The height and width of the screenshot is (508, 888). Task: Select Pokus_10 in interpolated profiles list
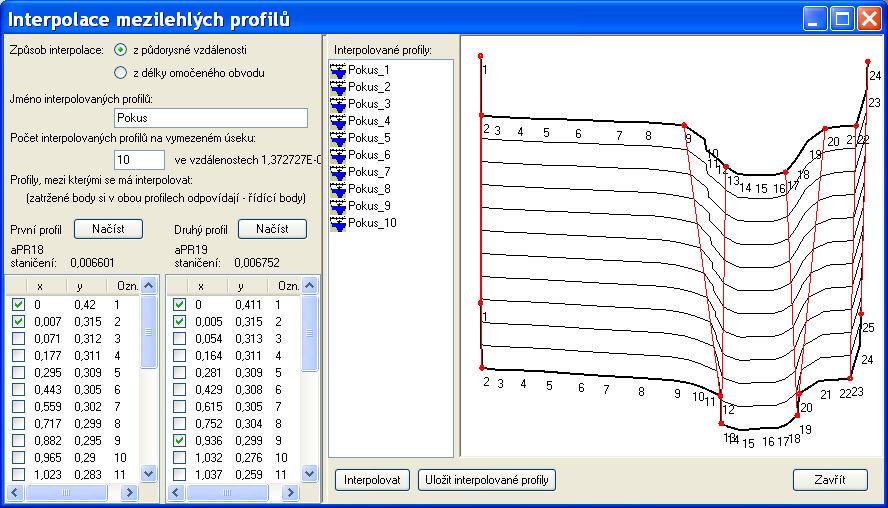coord(372,223)
